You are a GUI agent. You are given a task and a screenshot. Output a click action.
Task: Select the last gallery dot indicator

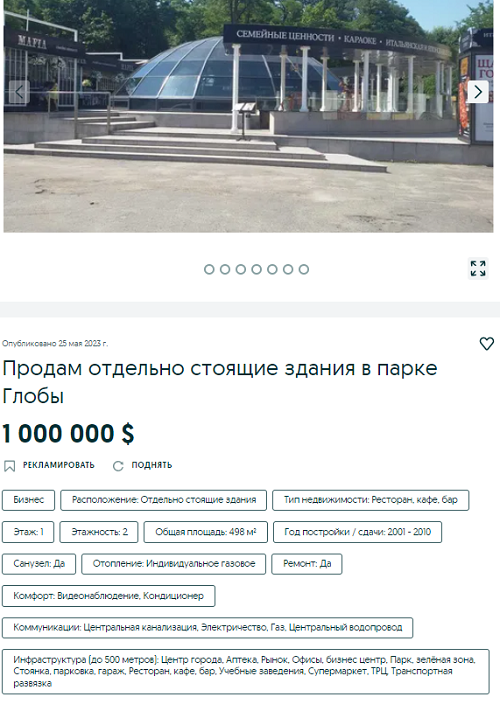click(304, 269)
